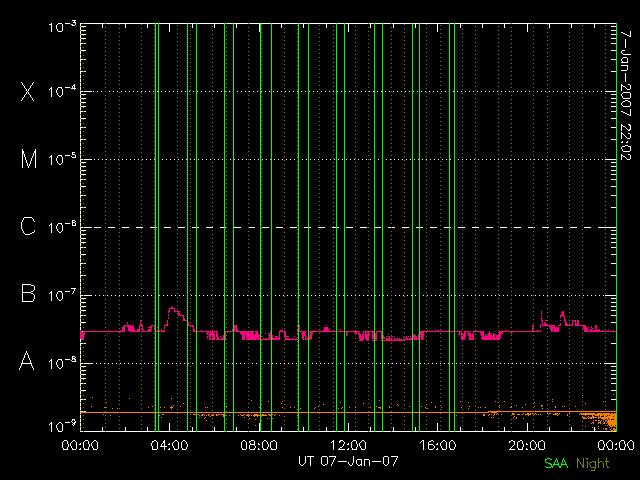This screenshot has width=640, height=480.
Task: Click the 10⁻⁴ y-axis label
Action: pos(62,91)
